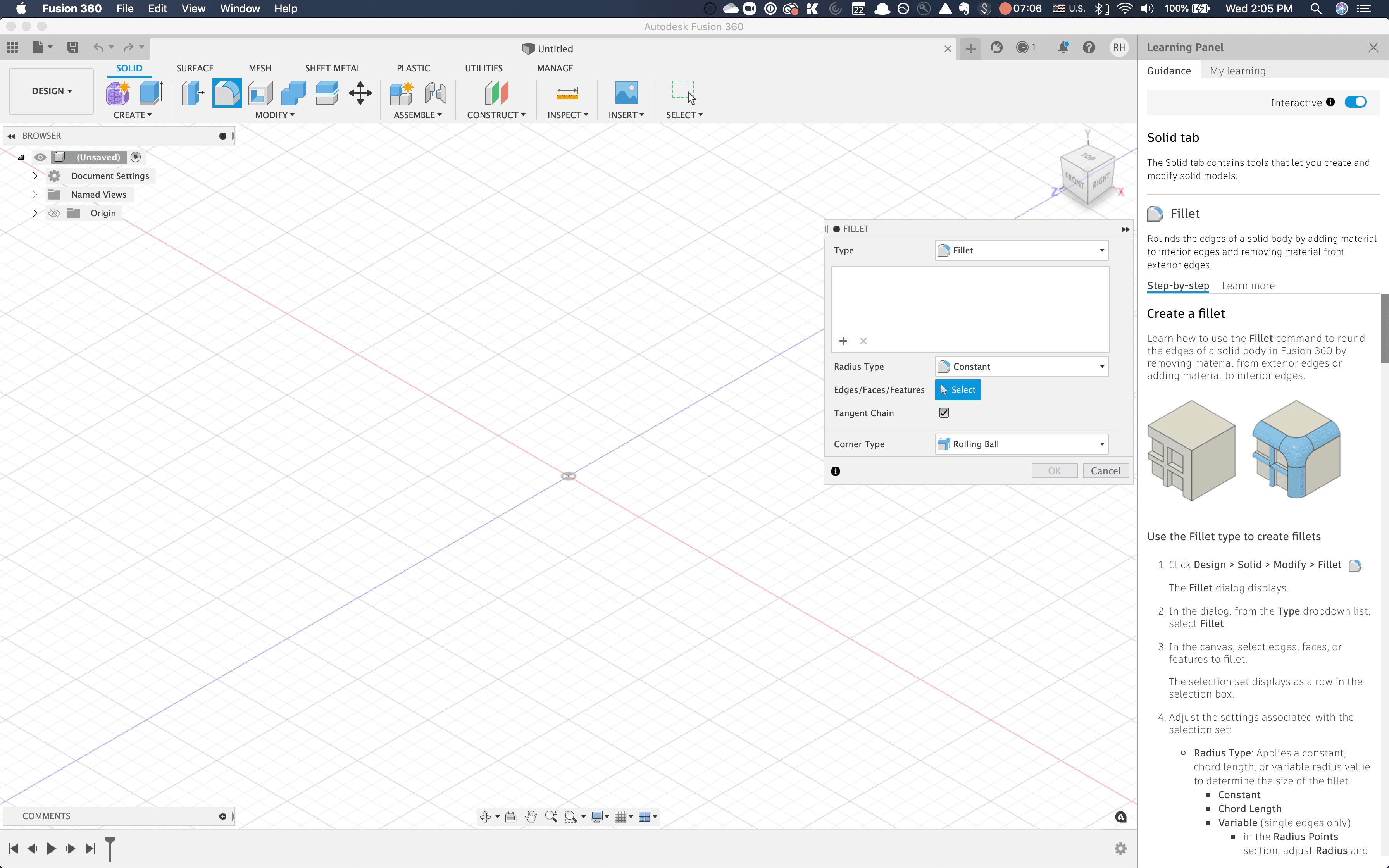
Task: Click the Move/Copy tool icon
Action: point(360,93)
